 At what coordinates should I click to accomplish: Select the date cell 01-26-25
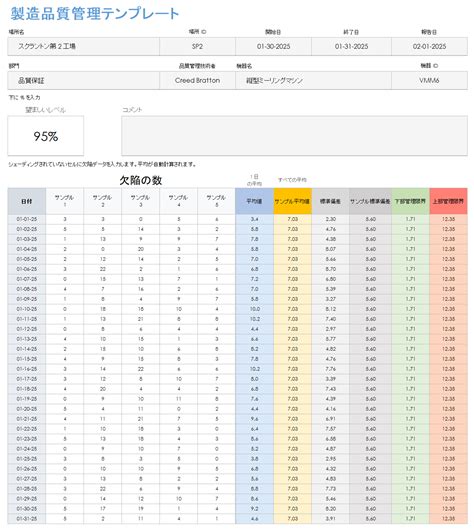point(27,468)
